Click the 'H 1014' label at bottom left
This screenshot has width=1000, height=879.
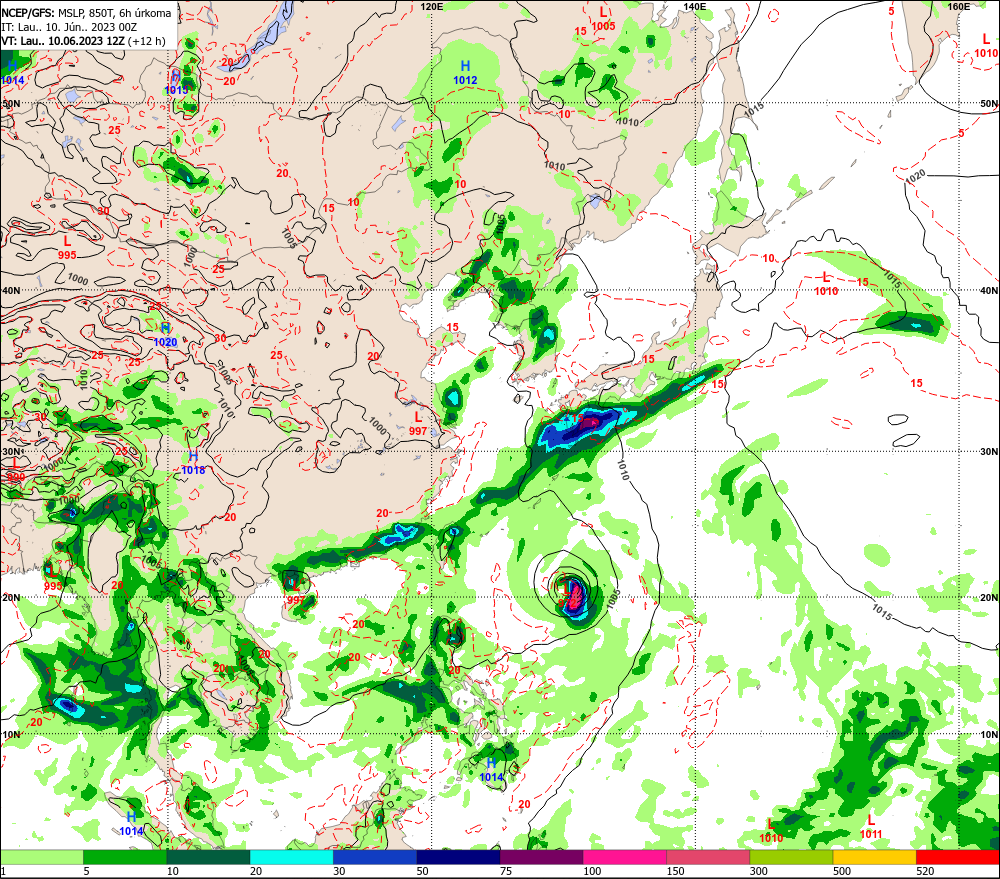(131, 824)
